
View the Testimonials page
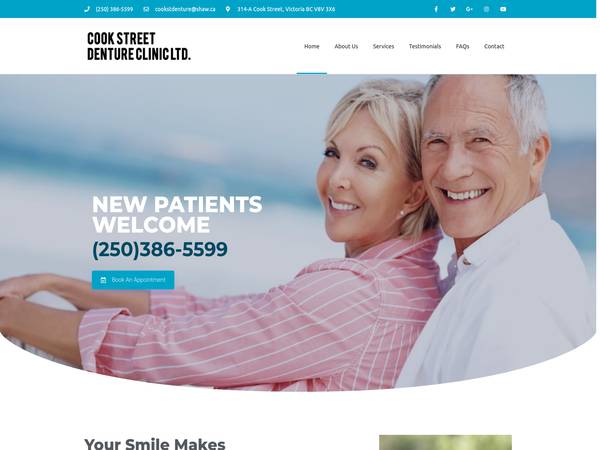tap(425, 46)
